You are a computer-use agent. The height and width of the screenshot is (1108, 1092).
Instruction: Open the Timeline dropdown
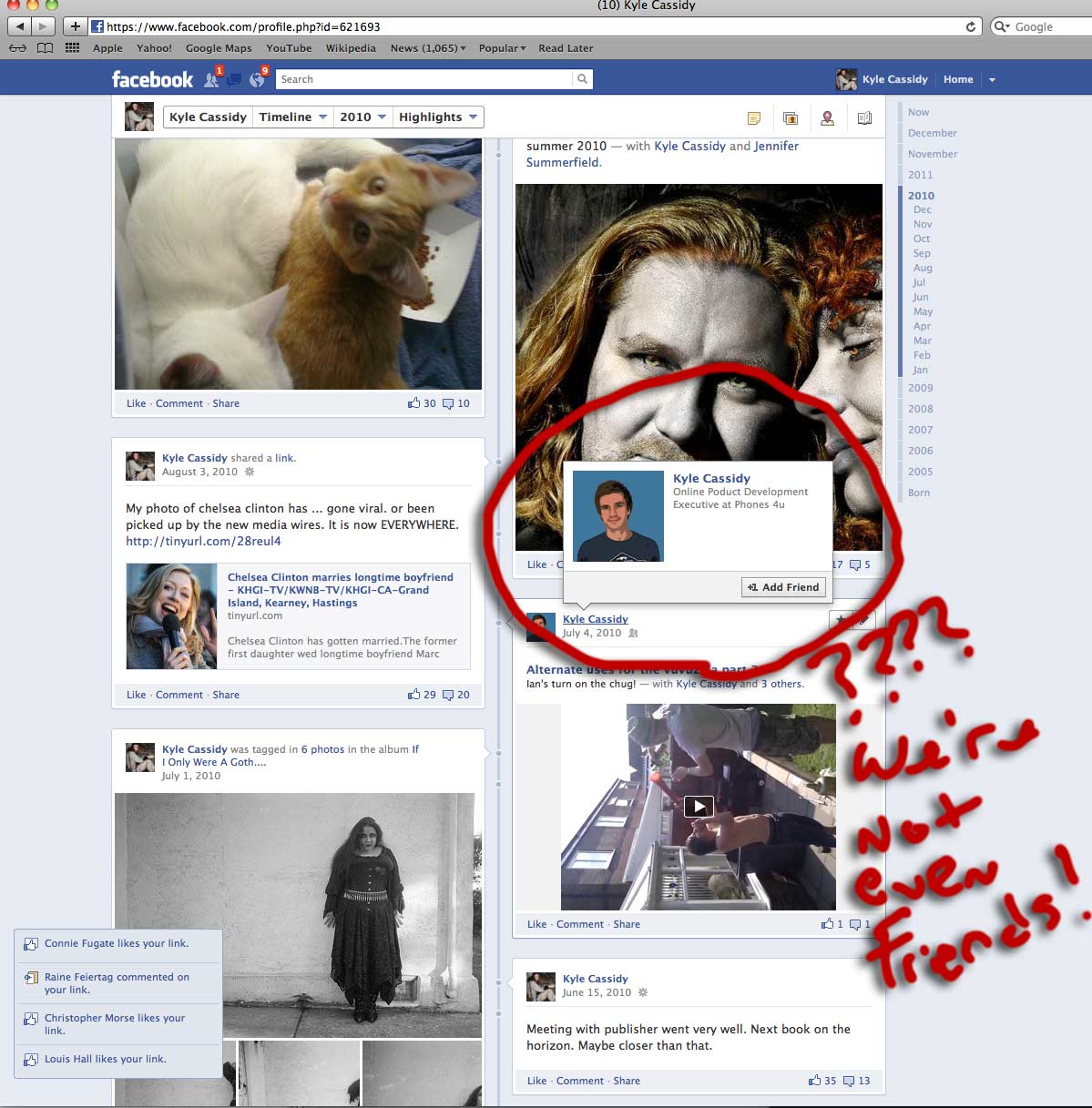click(x=292, y=117)
